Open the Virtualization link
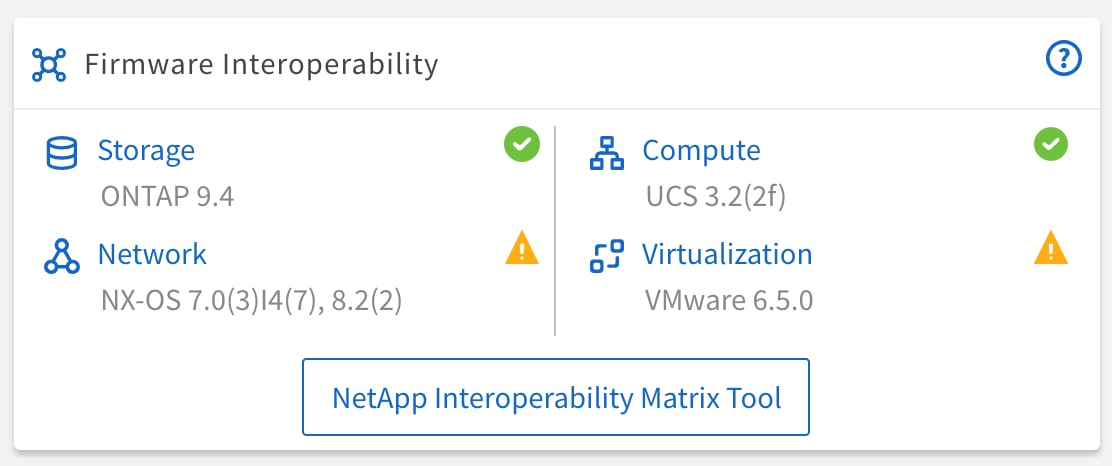The width and height of the screenshot is (1112, 466). 727,254
